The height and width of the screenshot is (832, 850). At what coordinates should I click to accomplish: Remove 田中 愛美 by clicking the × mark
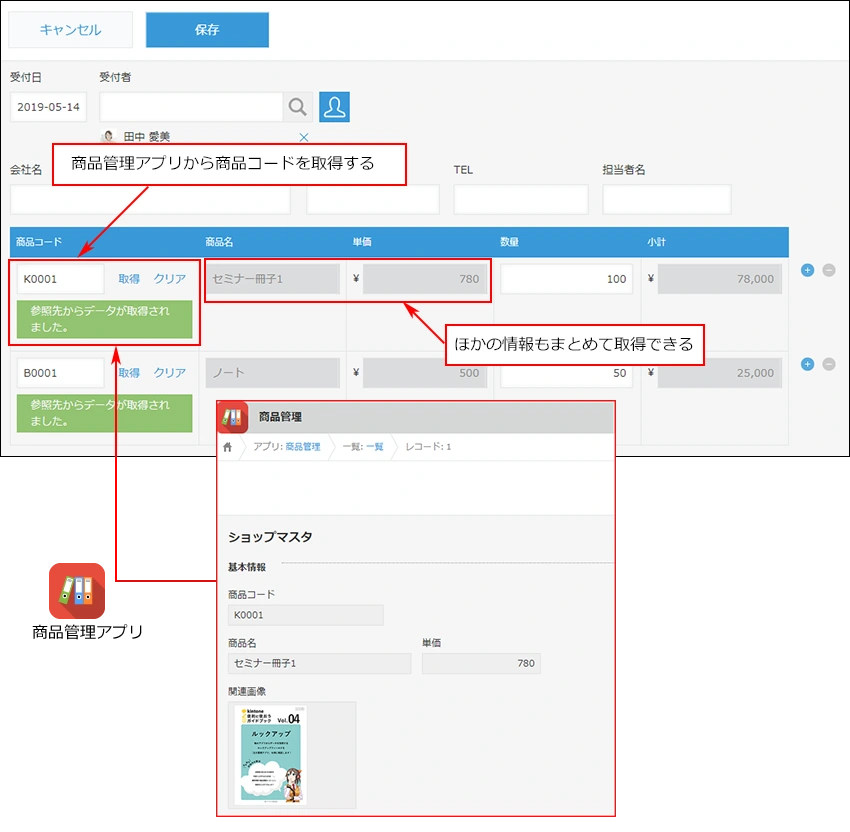pyautogui.click(x=304, y=137)
